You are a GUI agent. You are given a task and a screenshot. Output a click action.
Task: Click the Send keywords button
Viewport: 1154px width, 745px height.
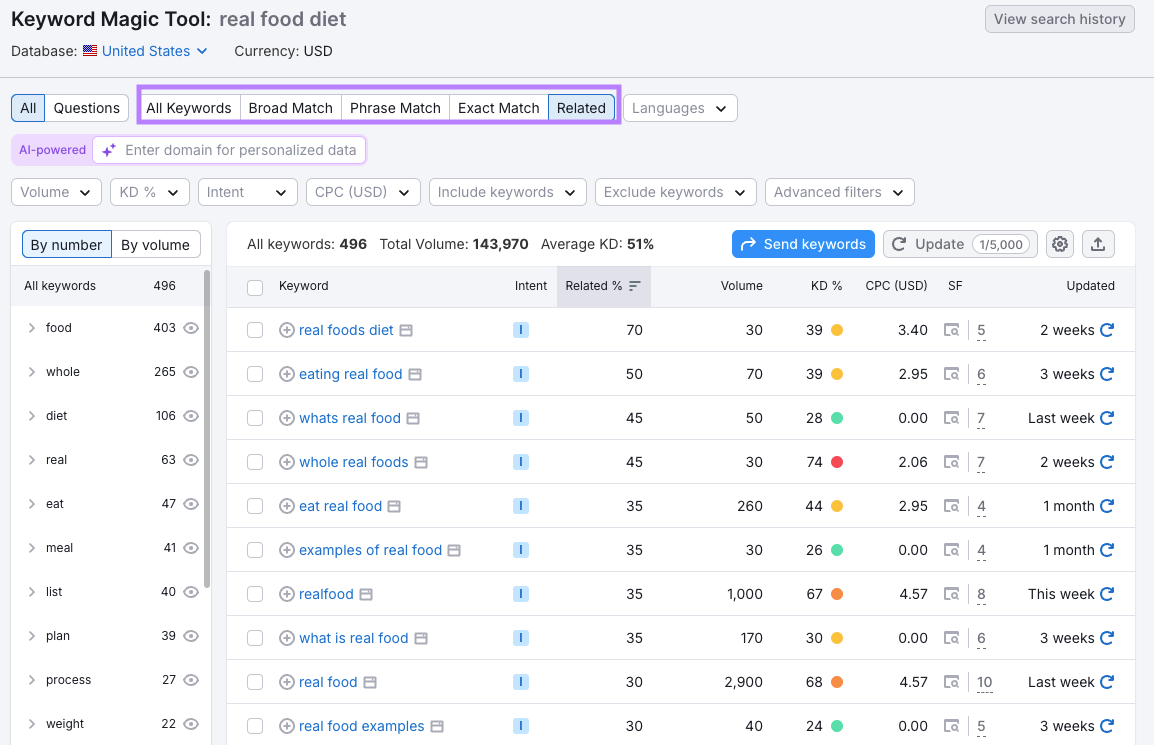[x=803, y=244]
